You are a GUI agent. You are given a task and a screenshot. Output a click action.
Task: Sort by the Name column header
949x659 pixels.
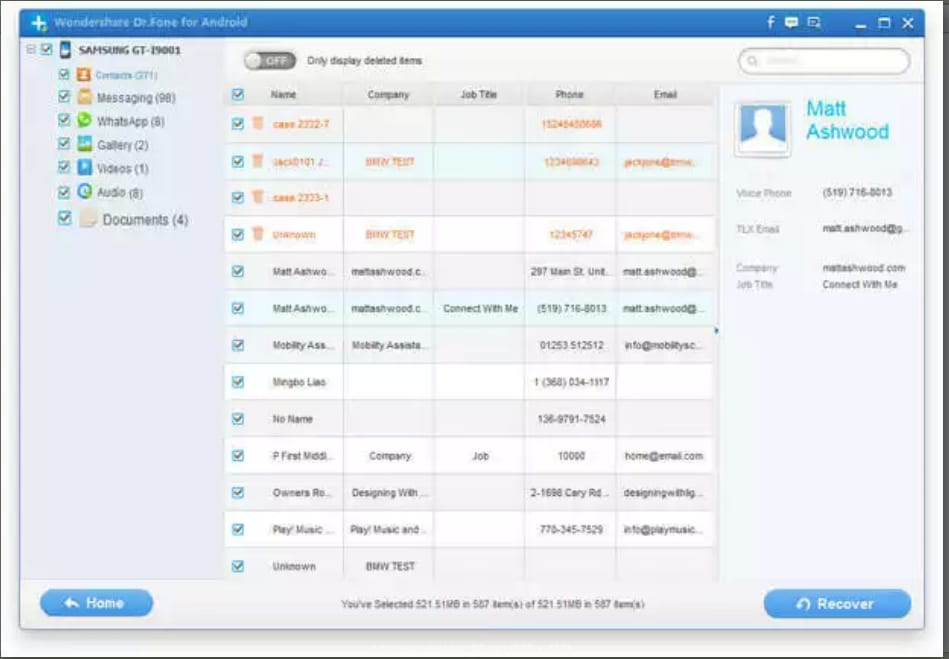point(283,94)
